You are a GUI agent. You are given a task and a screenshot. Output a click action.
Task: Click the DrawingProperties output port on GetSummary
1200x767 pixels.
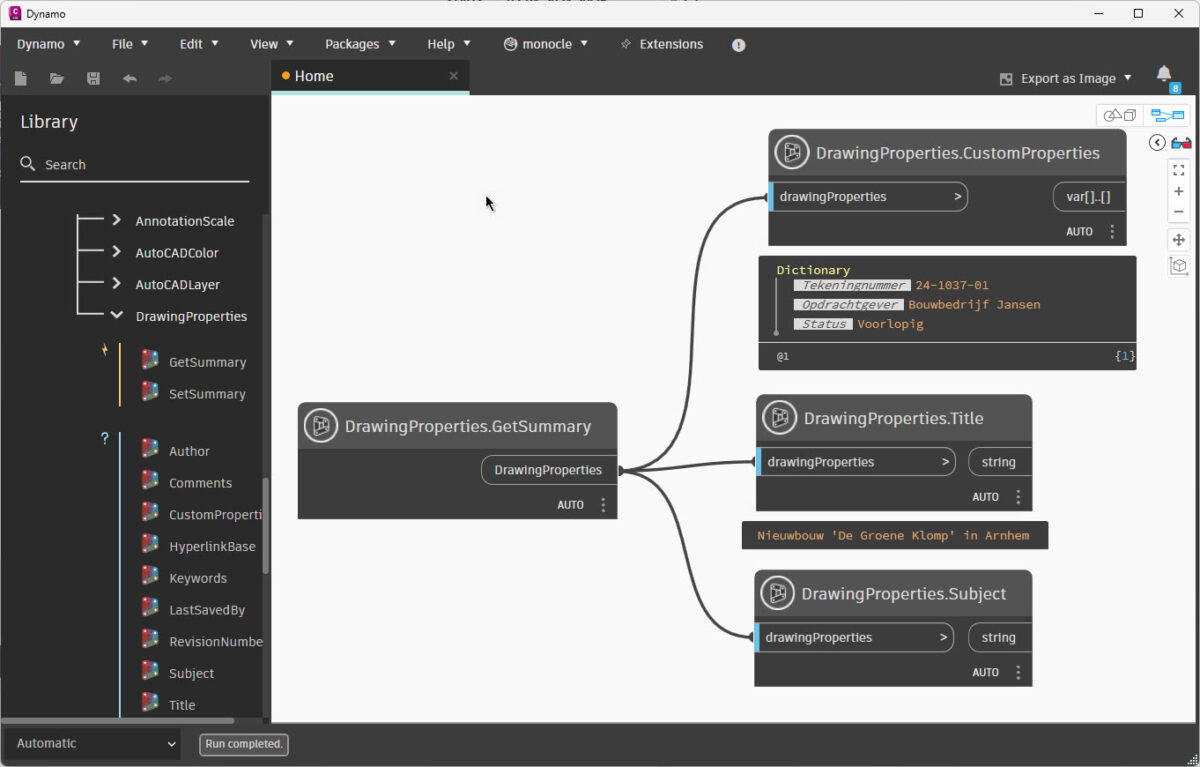[x=548, y=470]
